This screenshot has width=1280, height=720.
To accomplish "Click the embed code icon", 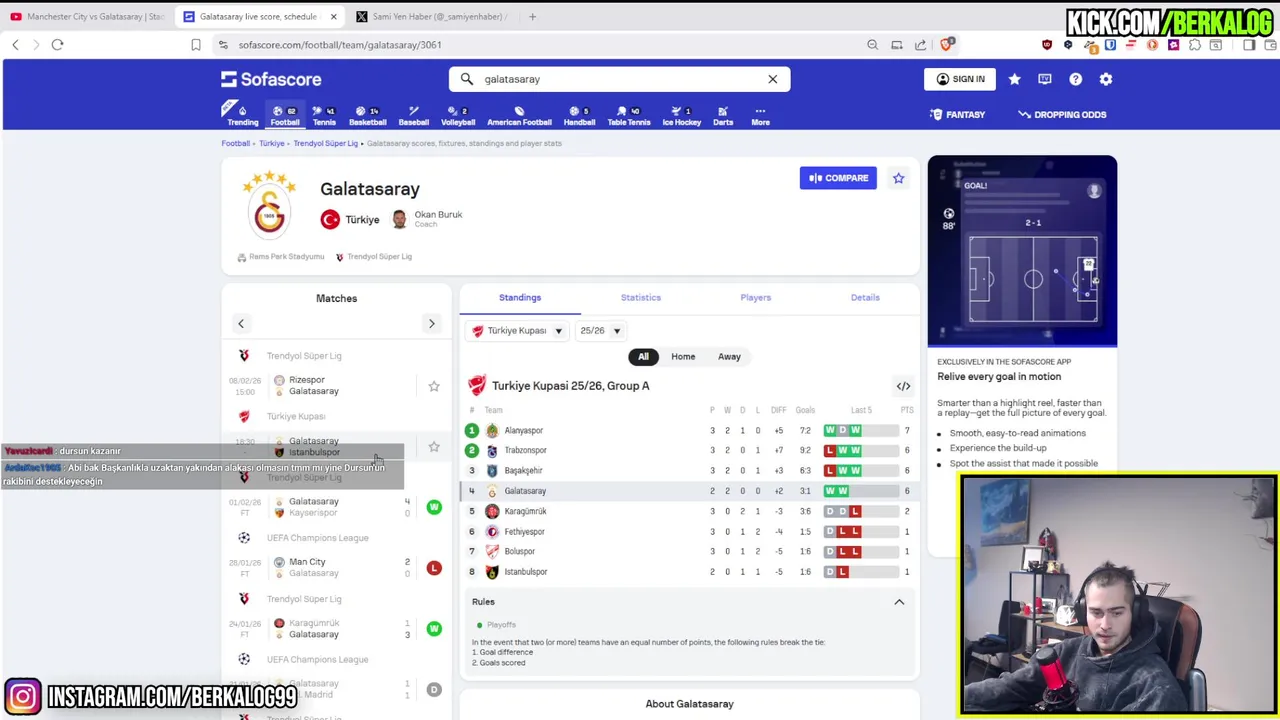I will pos(903,386).
